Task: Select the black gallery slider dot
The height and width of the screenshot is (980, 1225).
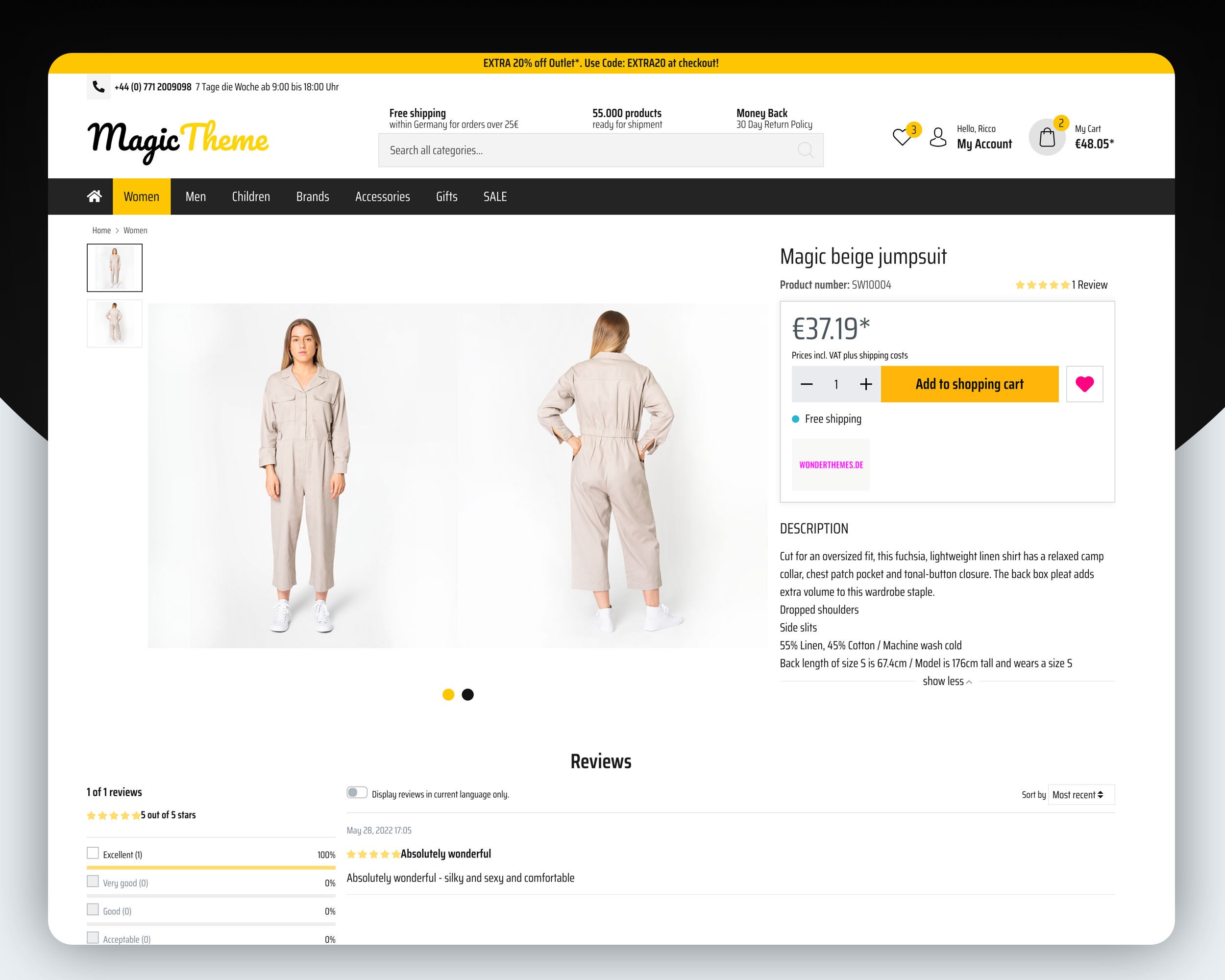Action: (x=467, y=694)
